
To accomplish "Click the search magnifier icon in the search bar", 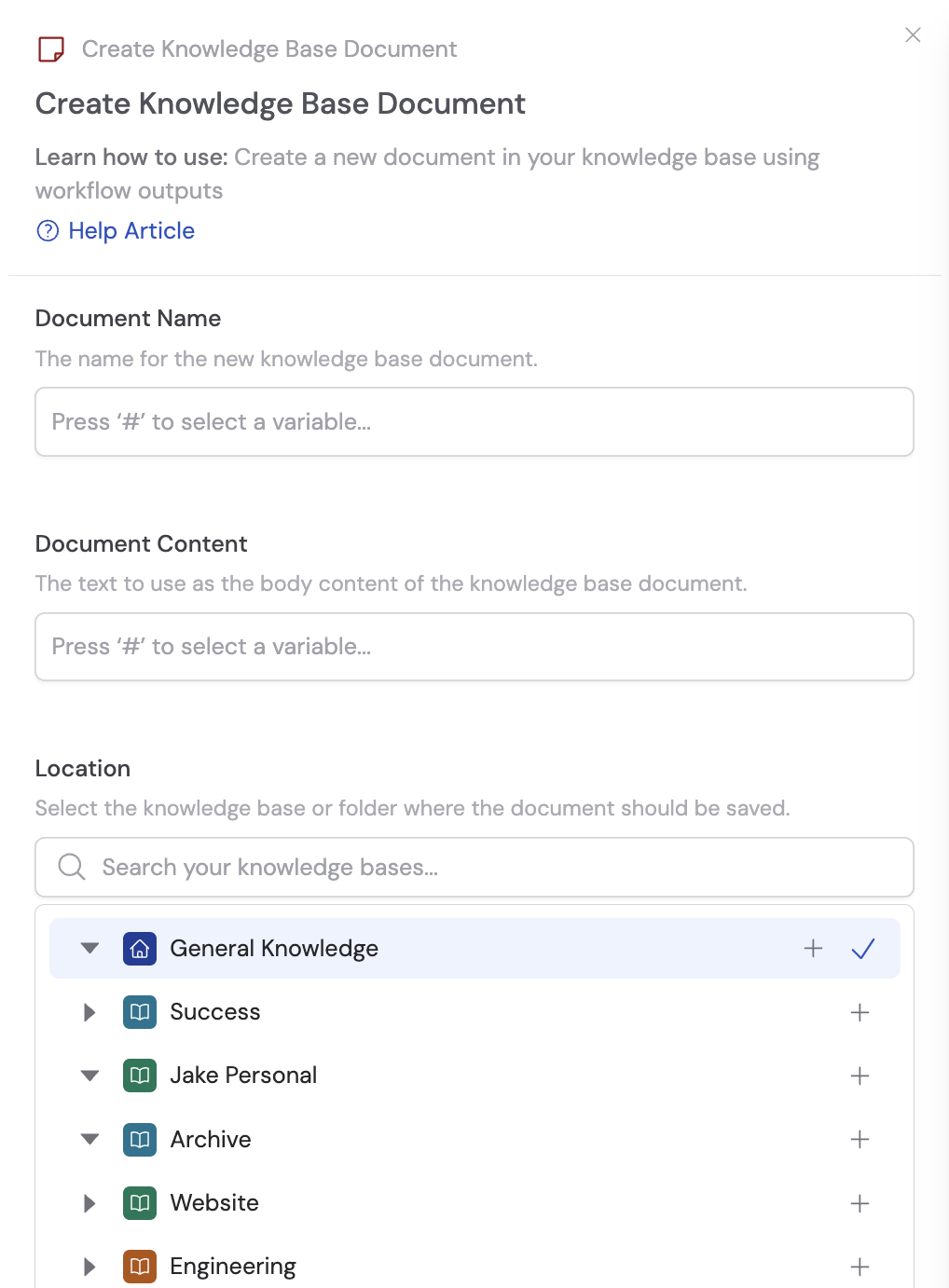I will point(71,867).
